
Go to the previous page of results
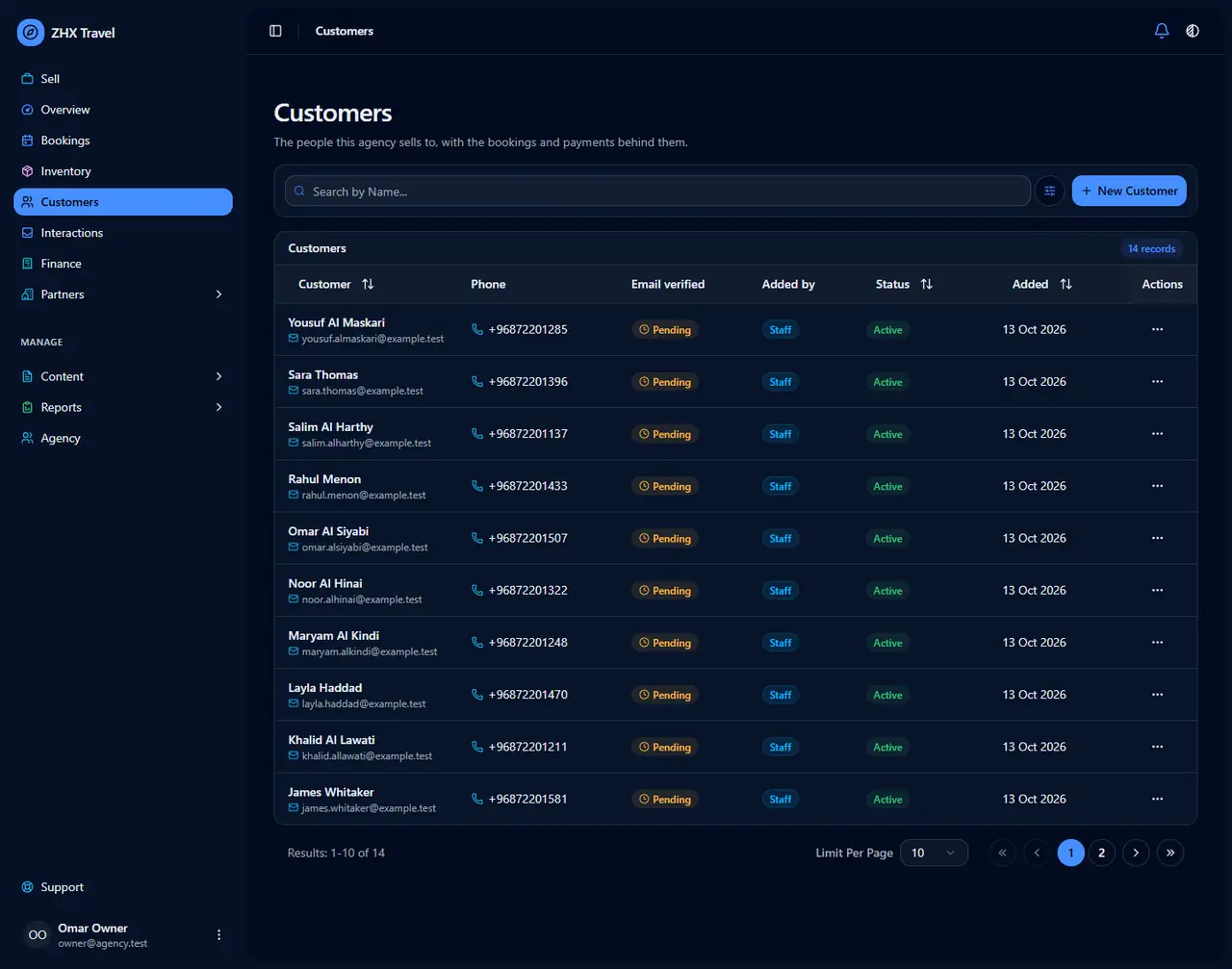1037,853
